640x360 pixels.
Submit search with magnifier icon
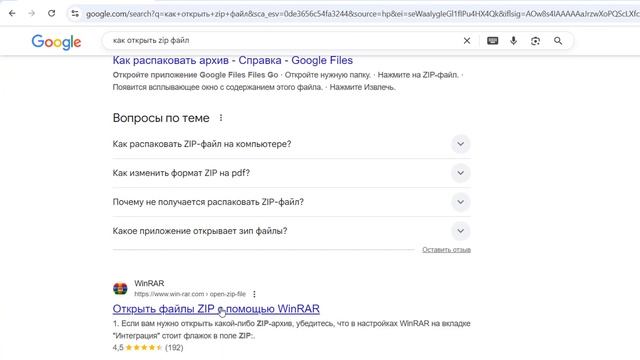pos(558,41)
